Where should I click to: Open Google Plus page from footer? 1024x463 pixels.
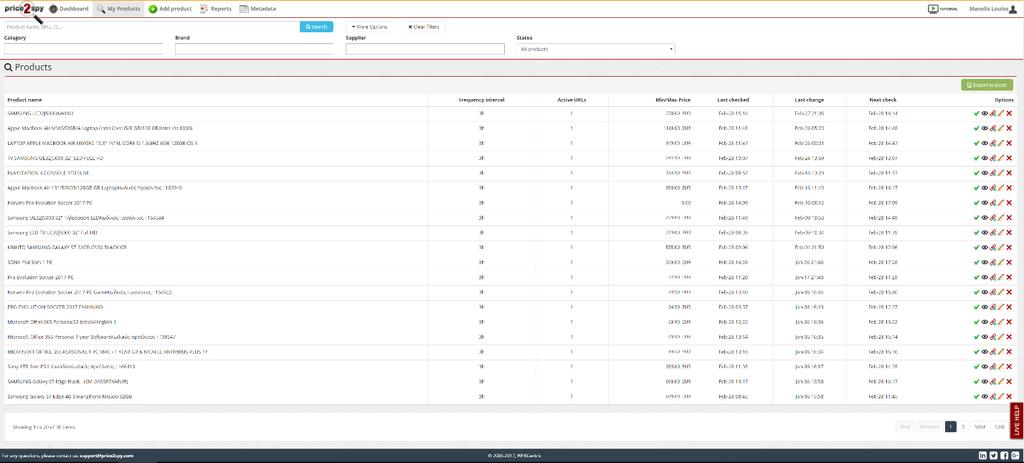tap(1014, 455)
